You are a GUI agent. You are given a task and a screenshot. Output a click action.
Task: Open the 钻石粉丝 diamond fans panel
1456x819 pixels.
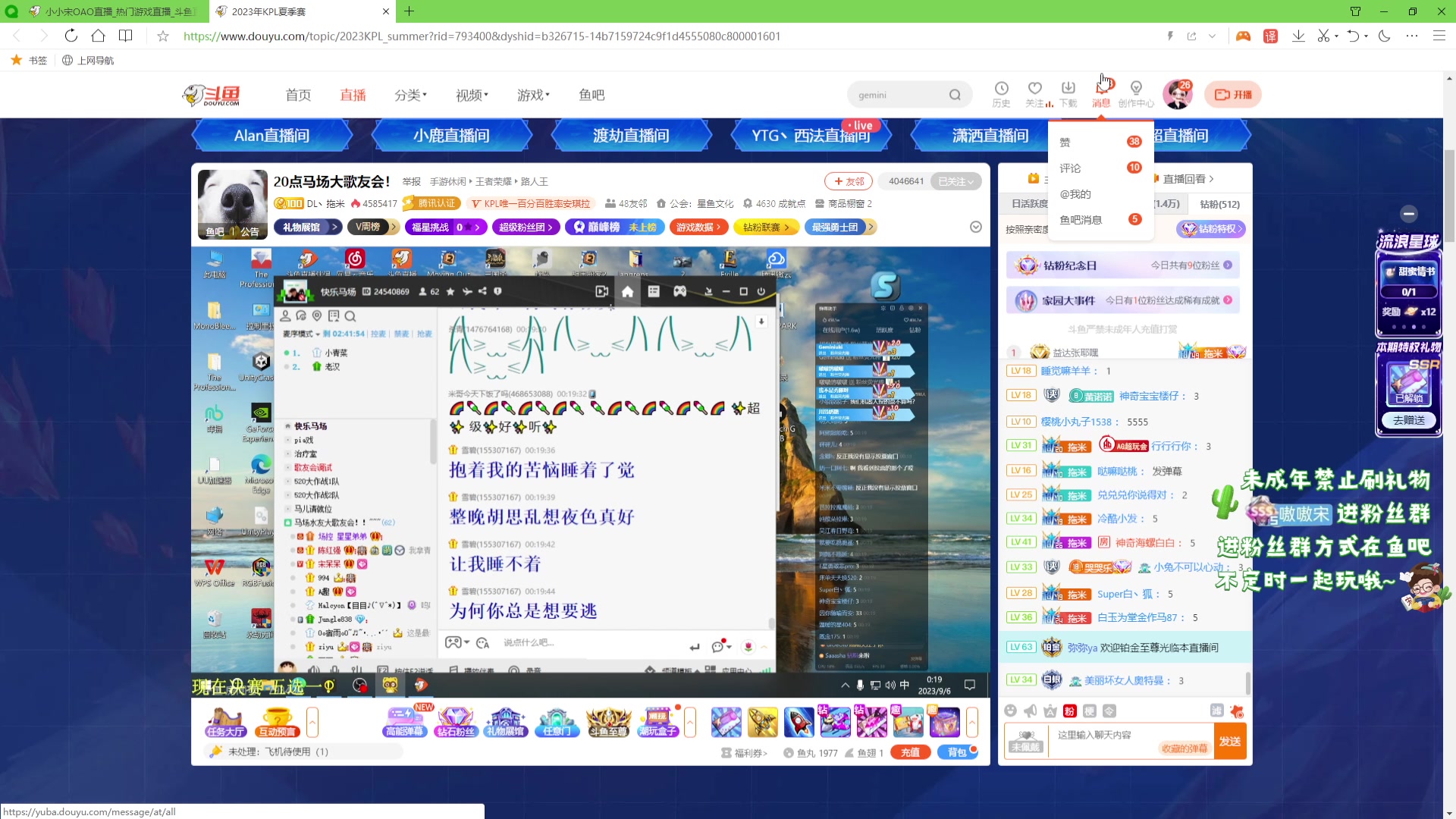[x=457, y=722]
